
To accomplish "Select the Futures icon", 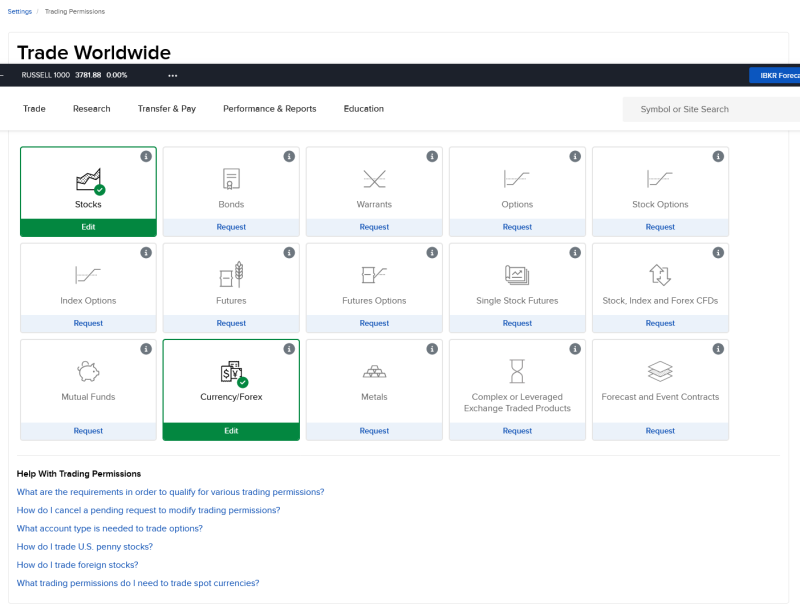I will (x=231, y=275).
